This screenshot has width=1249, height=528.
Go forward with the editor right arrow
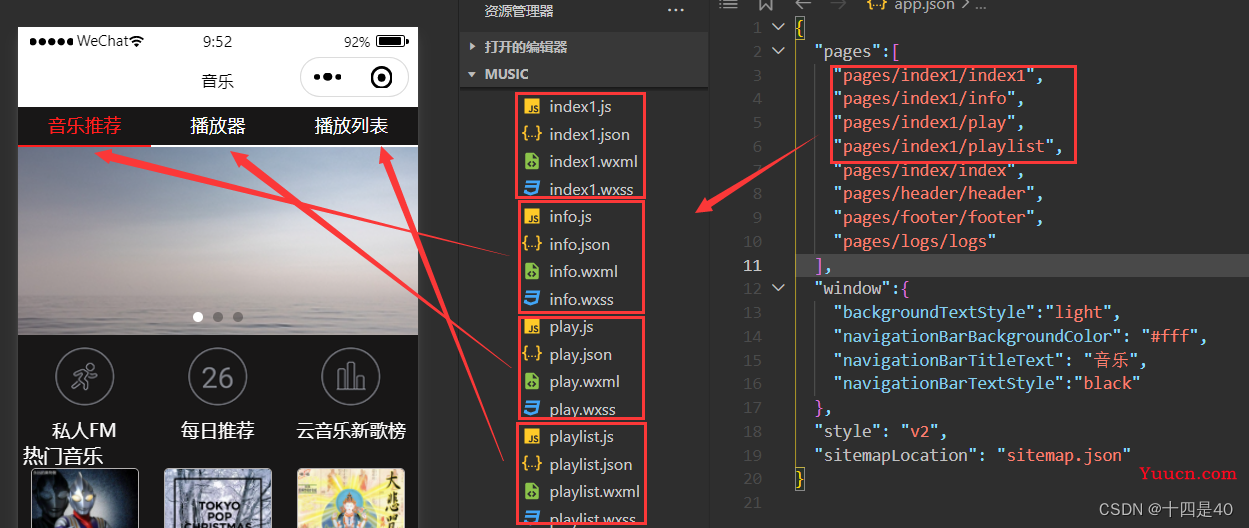tap(838, 5)
